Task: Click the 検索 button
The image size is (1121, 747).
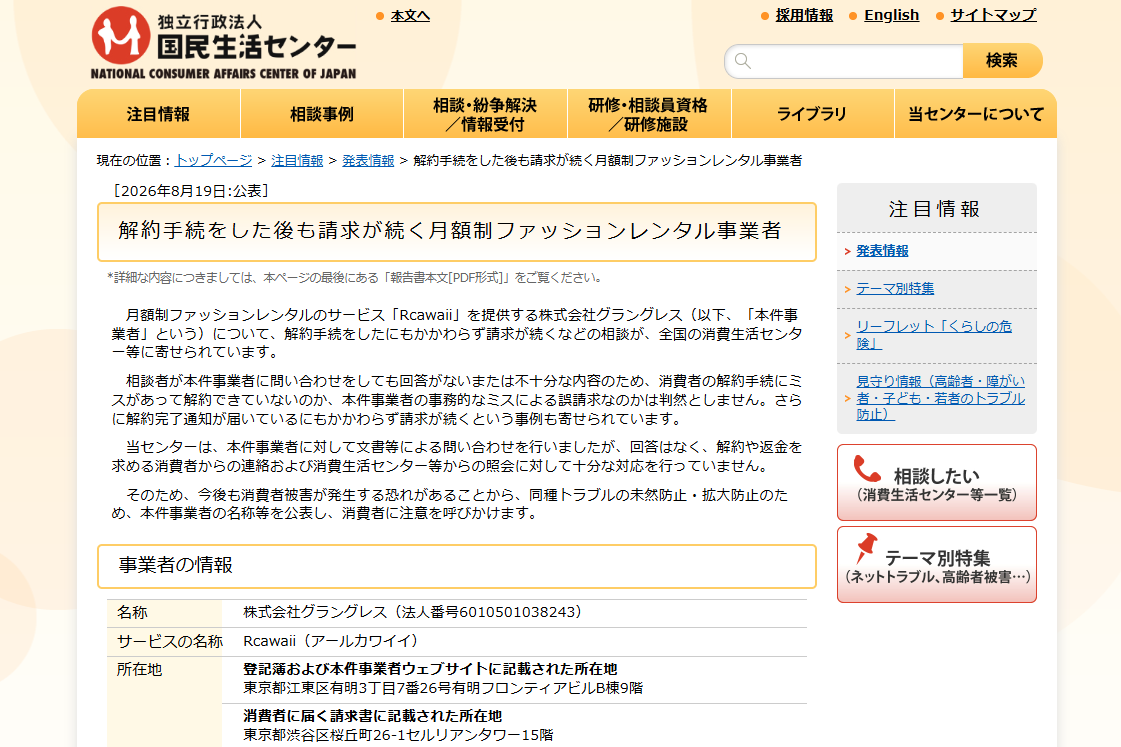Action: (x=1002, y=61)
